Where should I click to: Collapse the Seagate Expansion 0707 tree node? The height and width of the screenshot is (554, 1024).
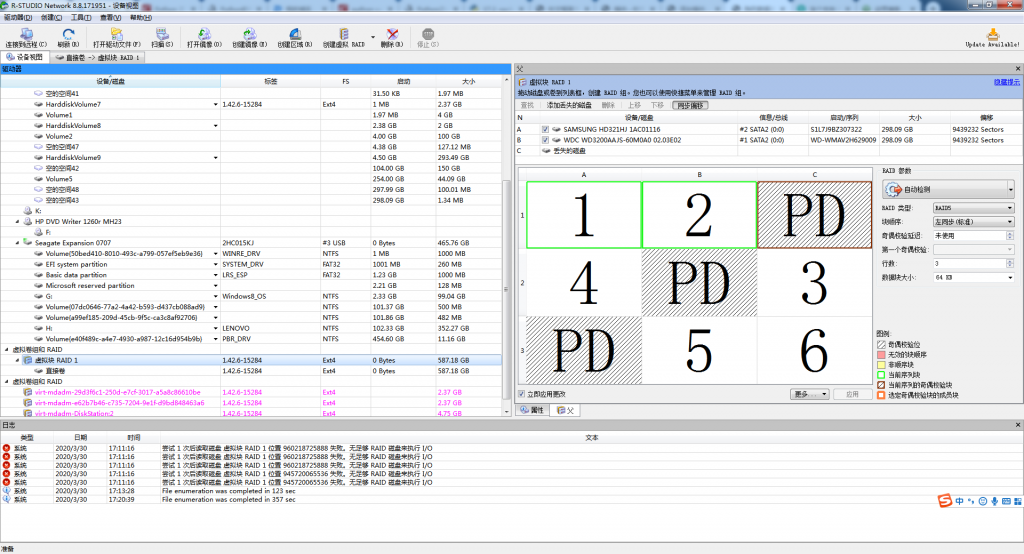click(18, 242)
